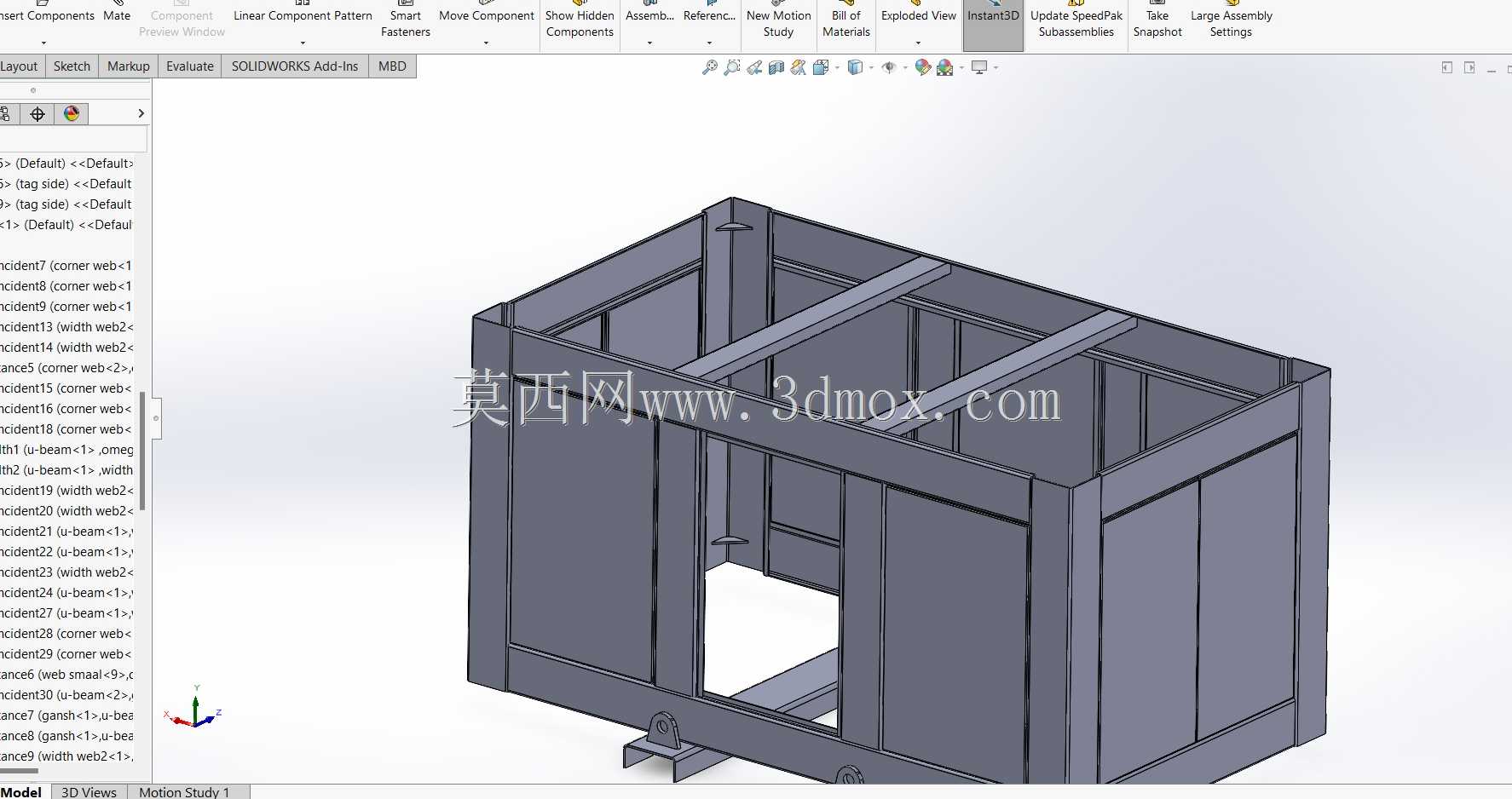1512x799 pixels.
Task: Open the Motion Study 1 tab
Action: pyautogui.click(x=184, y=792)
